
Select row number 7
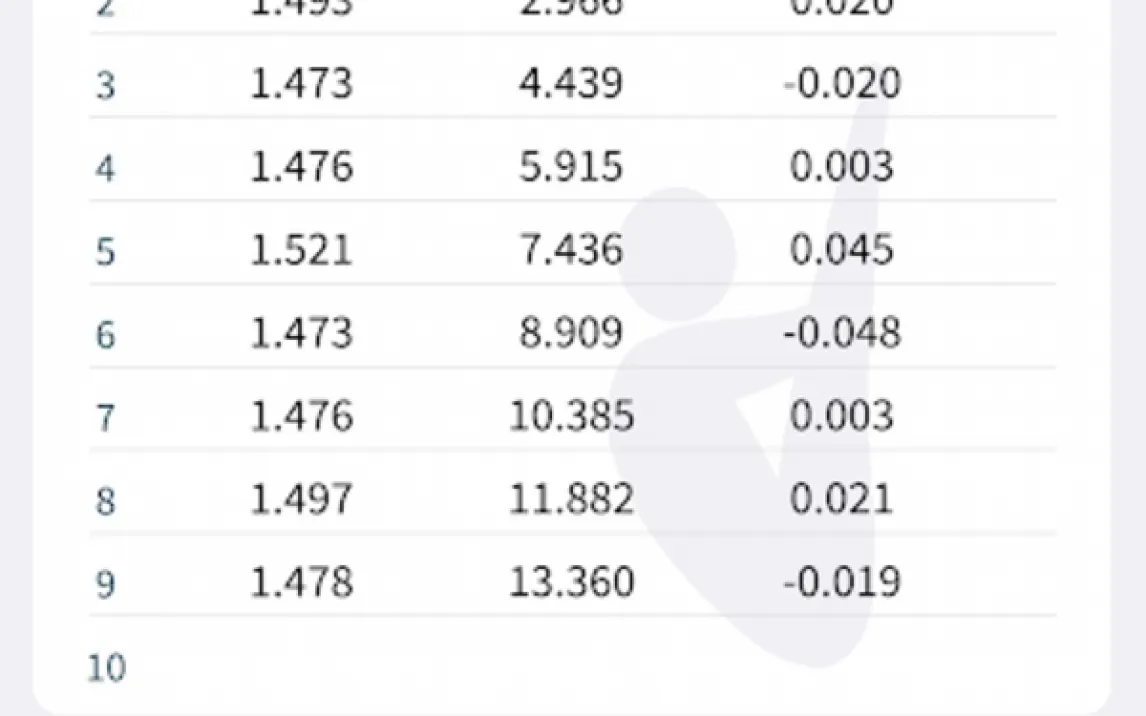pyautogui.click(x=106, y=418)
